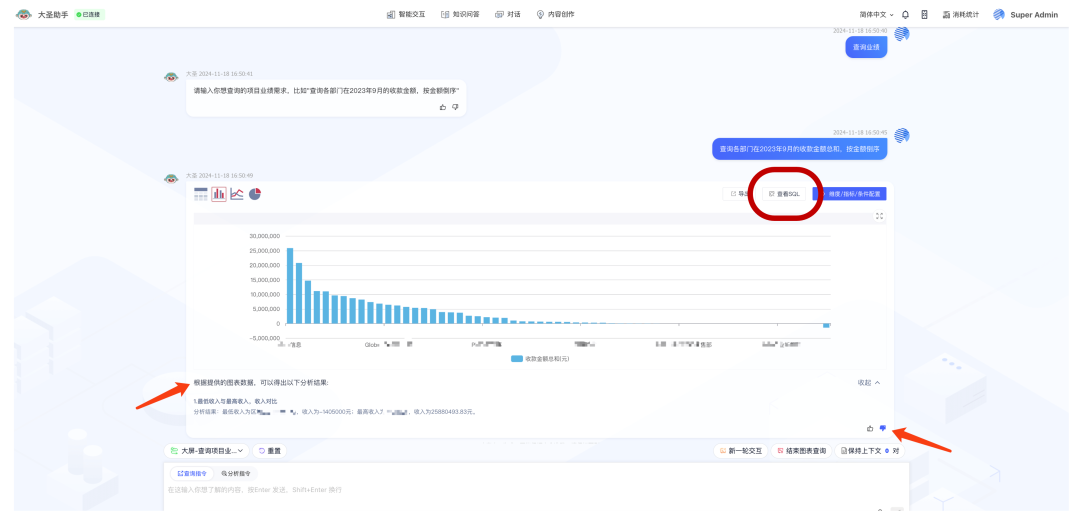Click thumbs down on the analysis result
Viewport: 1080px width, 525px height.
(x=882, y=428)
